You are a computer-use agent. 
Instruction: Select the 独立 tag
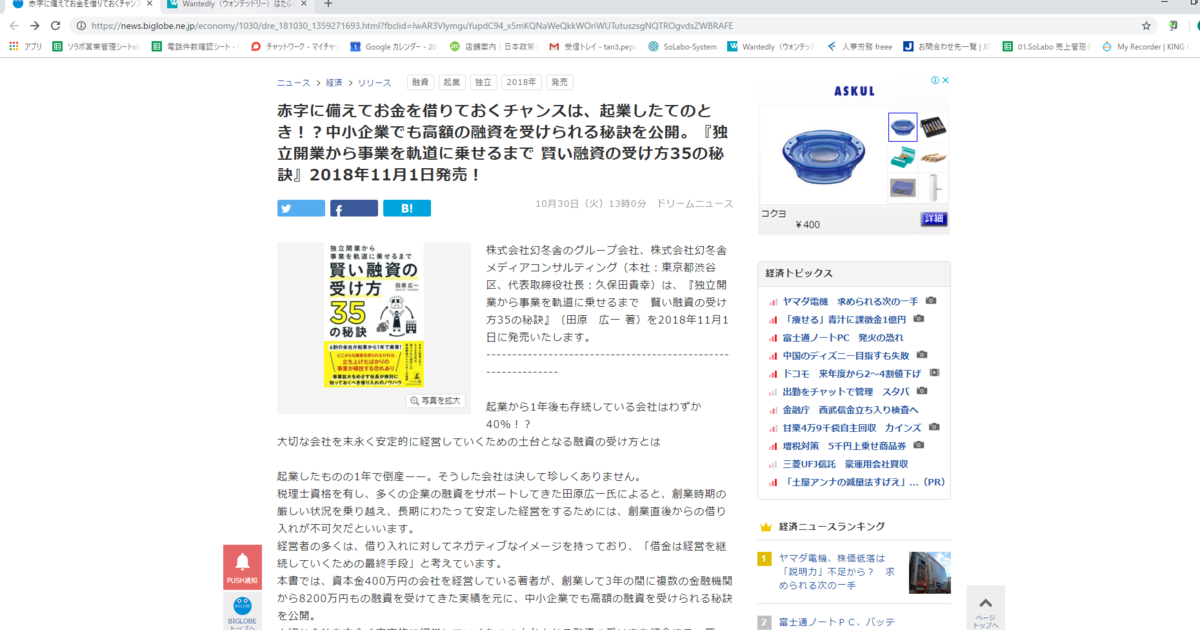tap(484, 83)
